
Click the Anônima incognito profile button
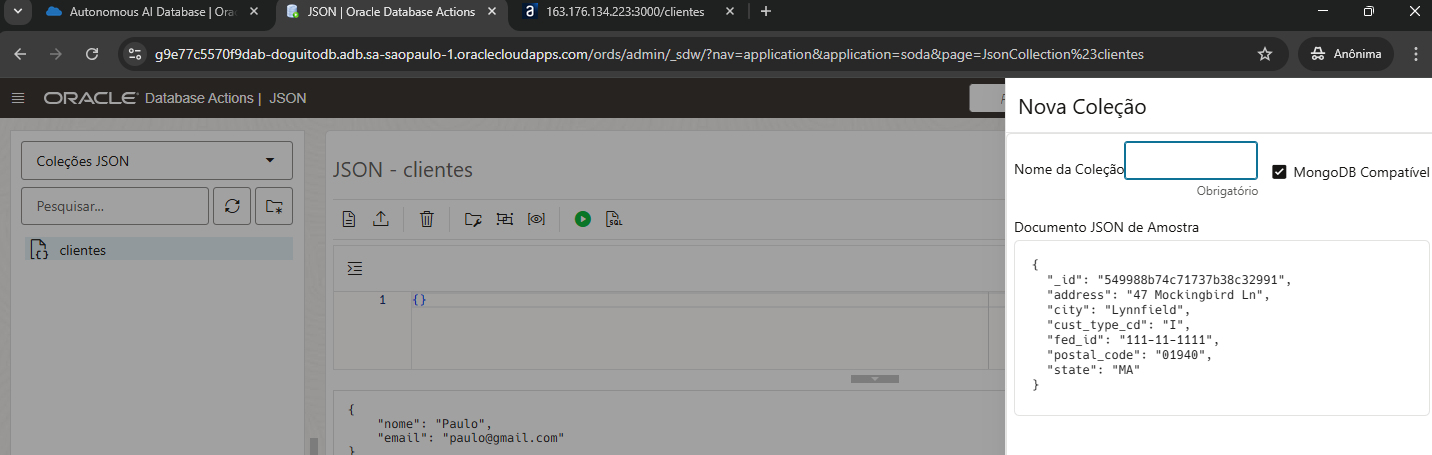(x=1345, y=54)
